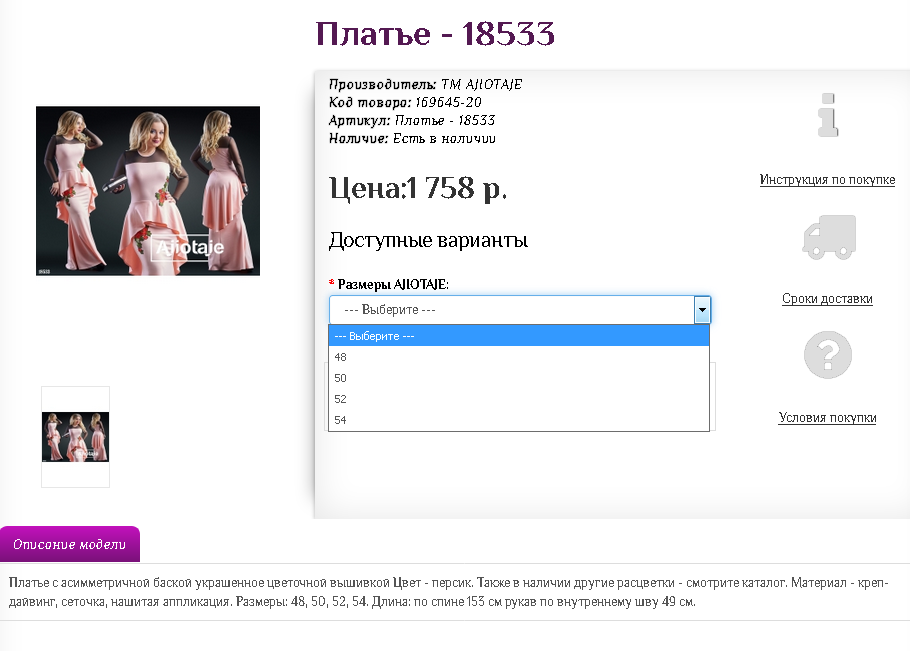Choose size 52 from the list
The width and height of the screenshot is (910, 651).
tap(519, 399)
